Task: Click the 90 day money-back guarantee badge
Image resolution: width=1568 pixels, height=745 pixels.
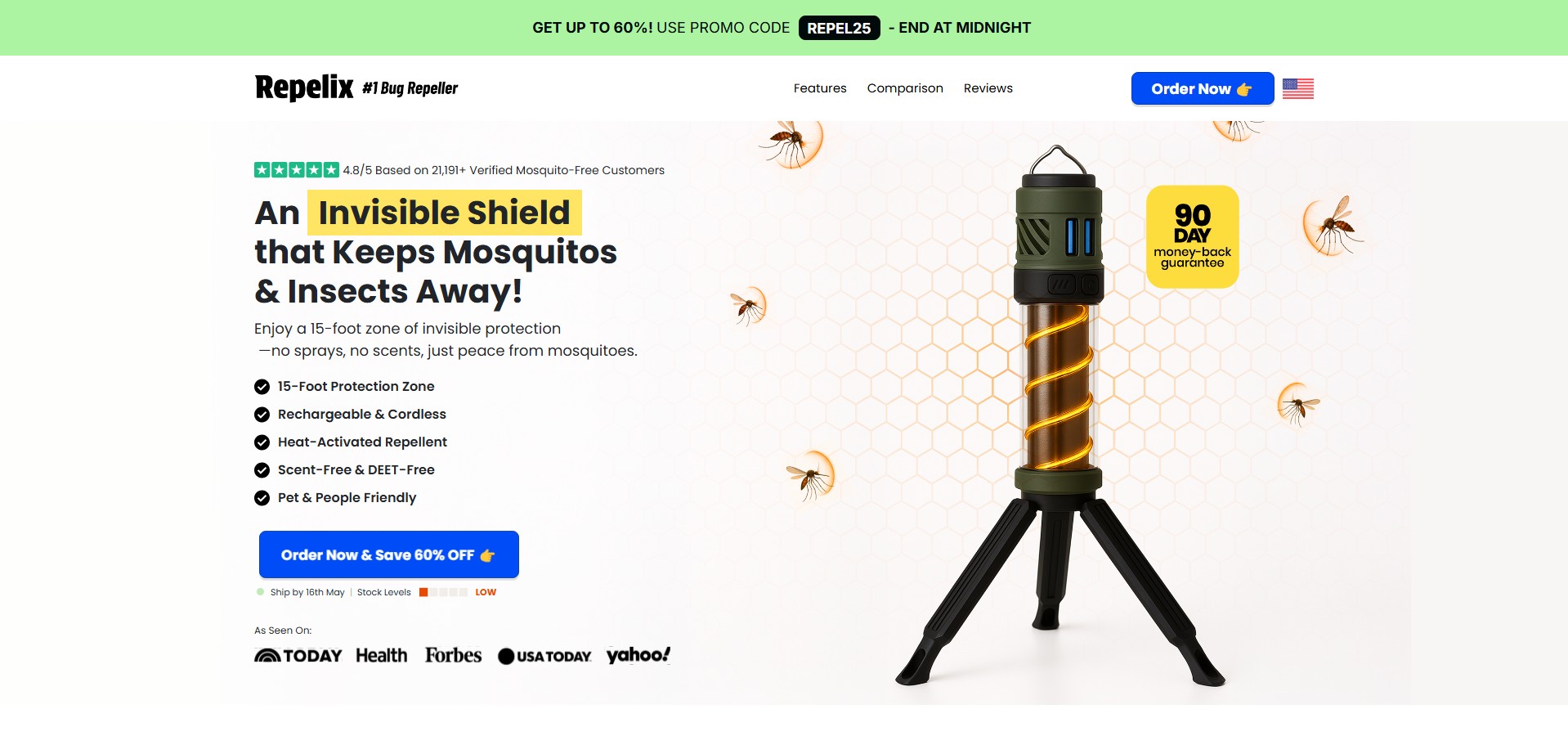Action: [1193, 236]
